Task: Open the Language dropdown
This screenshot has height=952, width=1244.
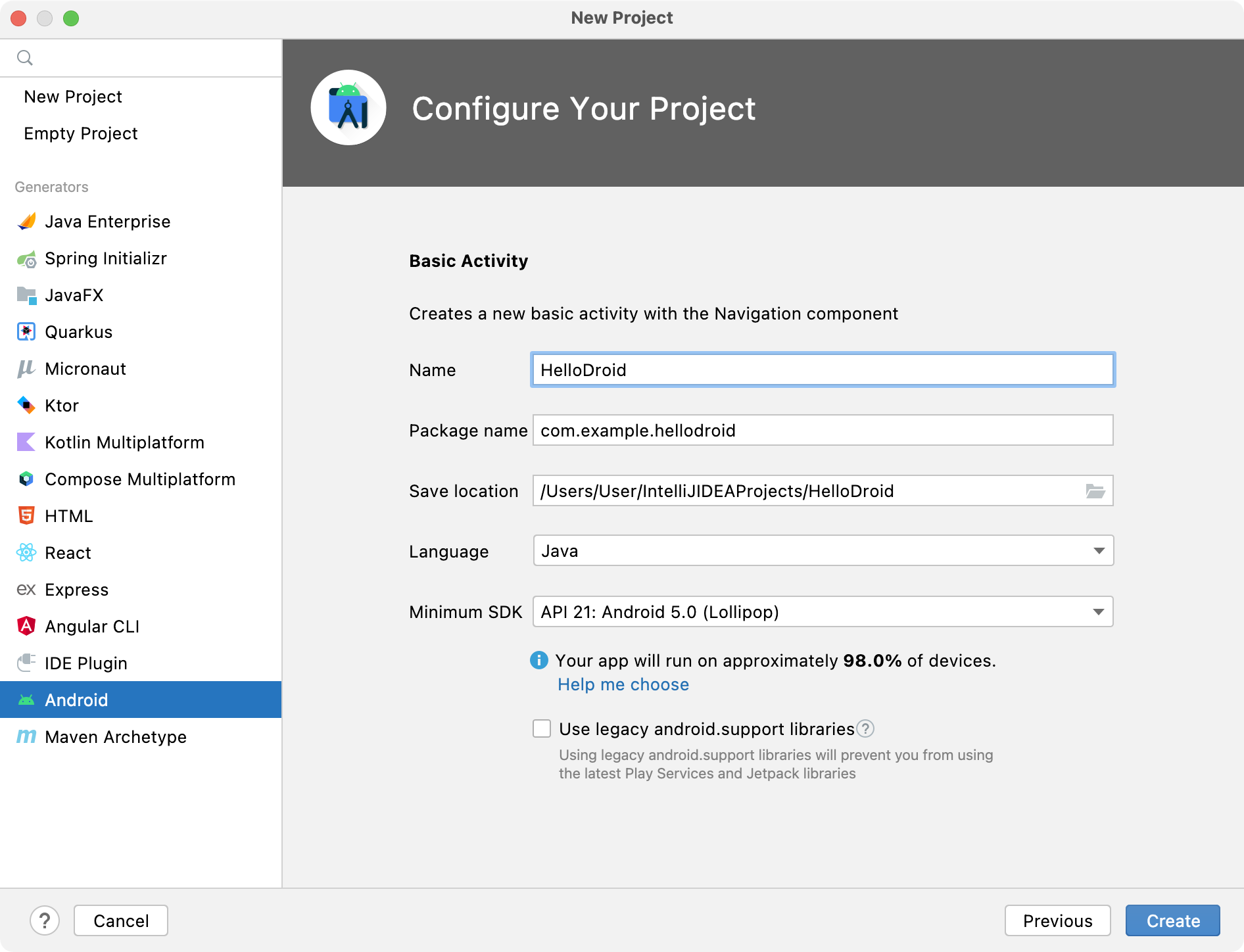Action: click(823, 551)
